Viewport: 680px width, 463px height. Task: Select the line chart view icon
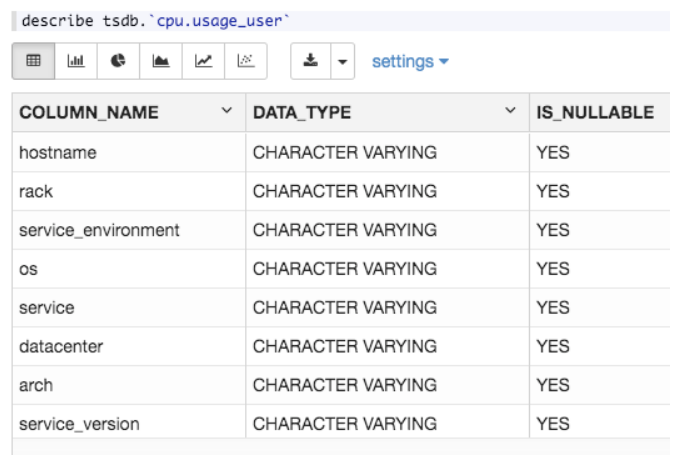(203, 61)
